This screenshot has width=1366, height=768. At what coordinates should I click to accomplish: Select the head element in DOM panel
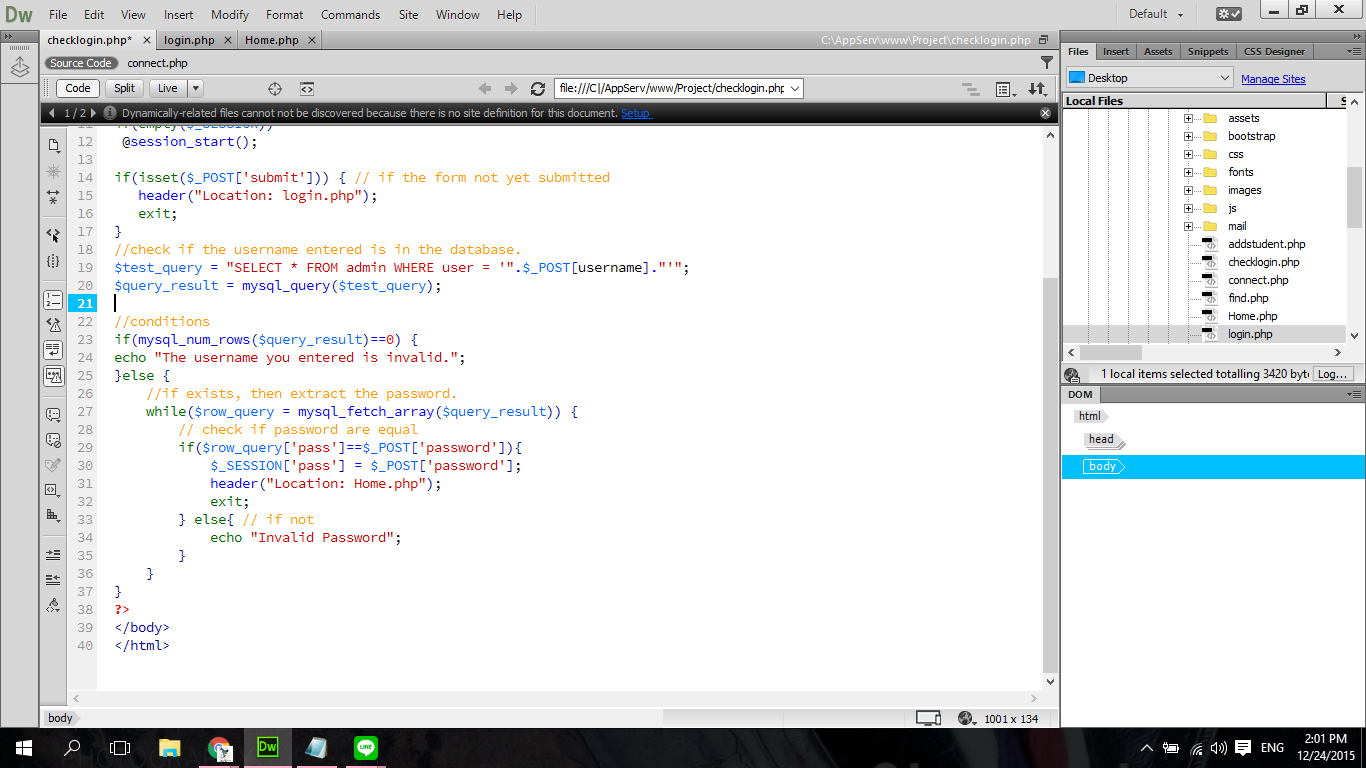1101,439
